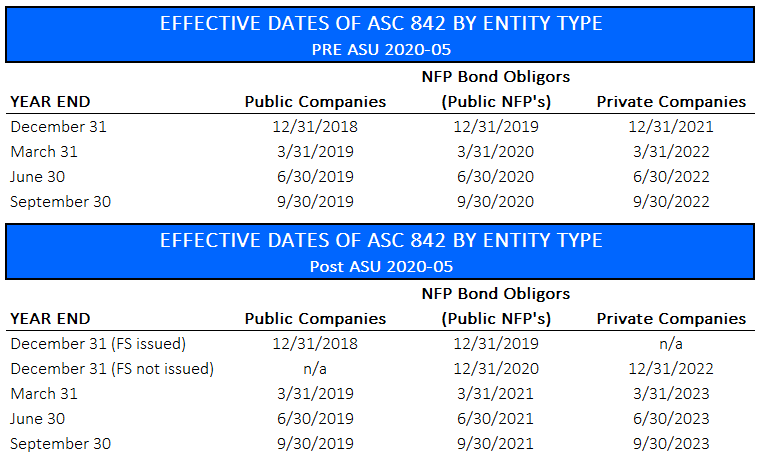Click the "Post ASU 2020-05" subtitle banner

(379, 266)
